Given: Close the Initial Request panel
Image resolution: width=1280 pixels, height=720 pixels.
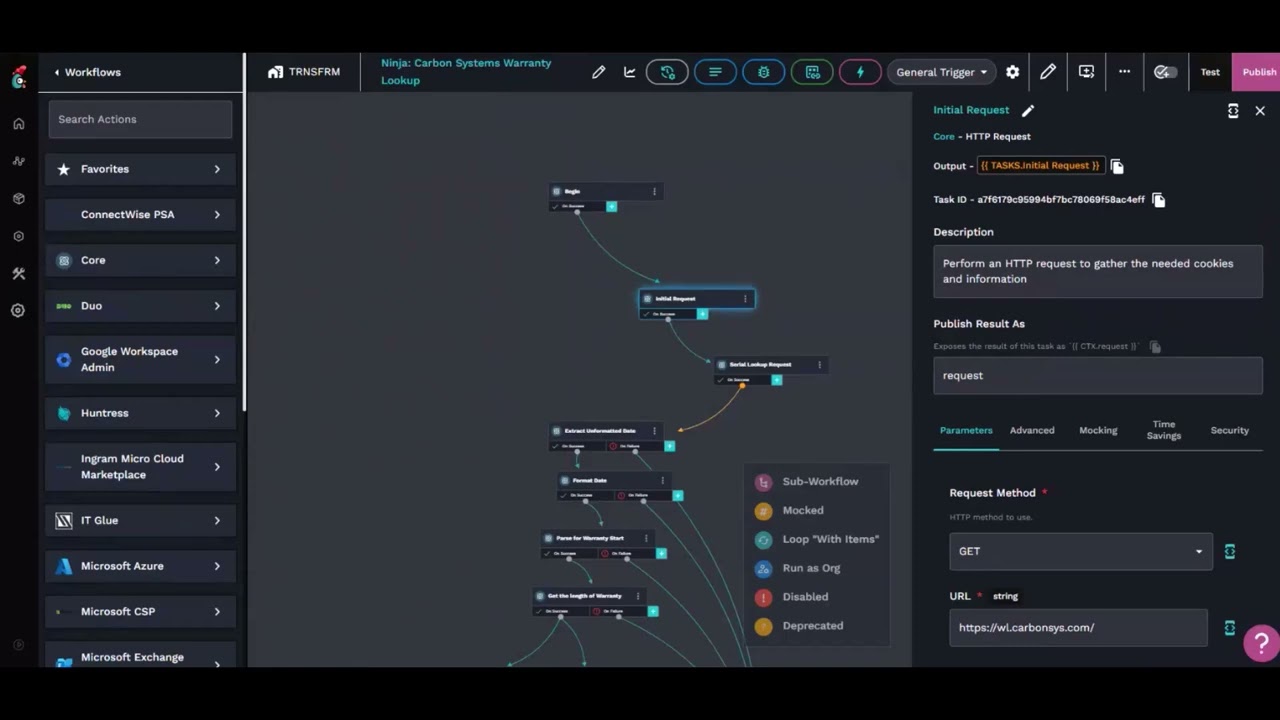Looking at the screenshot, I should click(x=1260, y=111).
